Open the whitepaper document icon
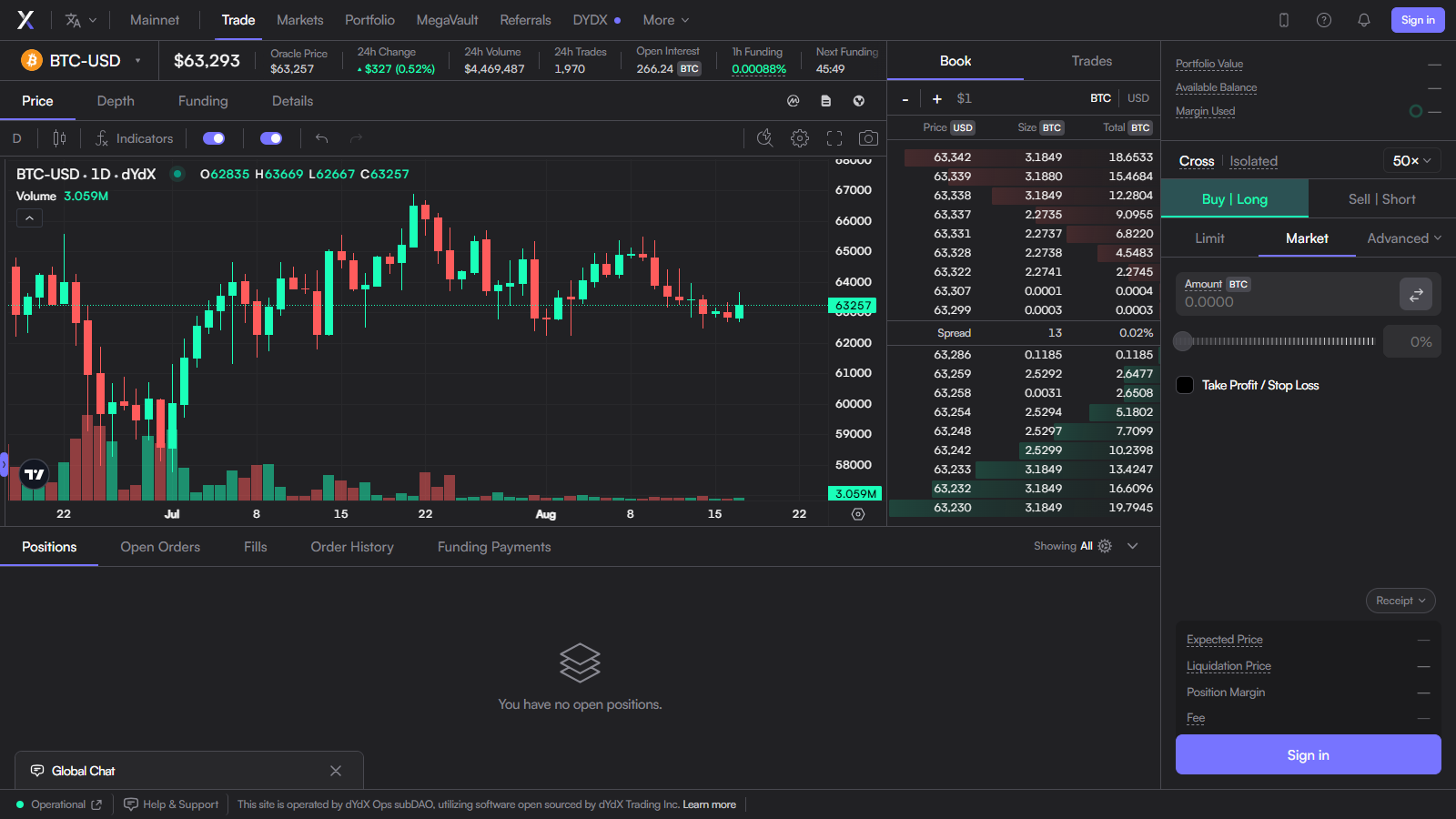The width and height of the screenshot is (1456, 819). pyautogui.click(x=826, y=101)
